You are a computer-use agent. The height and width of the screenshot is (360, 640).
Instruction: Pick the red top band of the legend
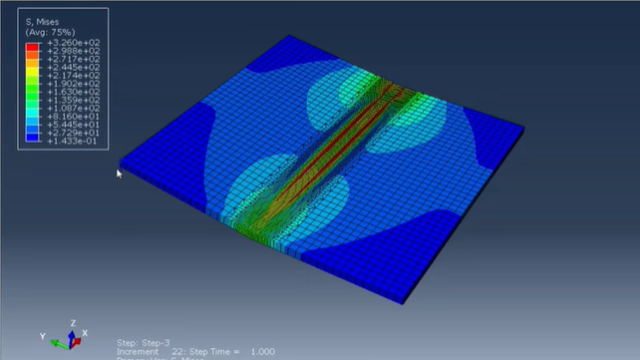[x=32, y=47]
